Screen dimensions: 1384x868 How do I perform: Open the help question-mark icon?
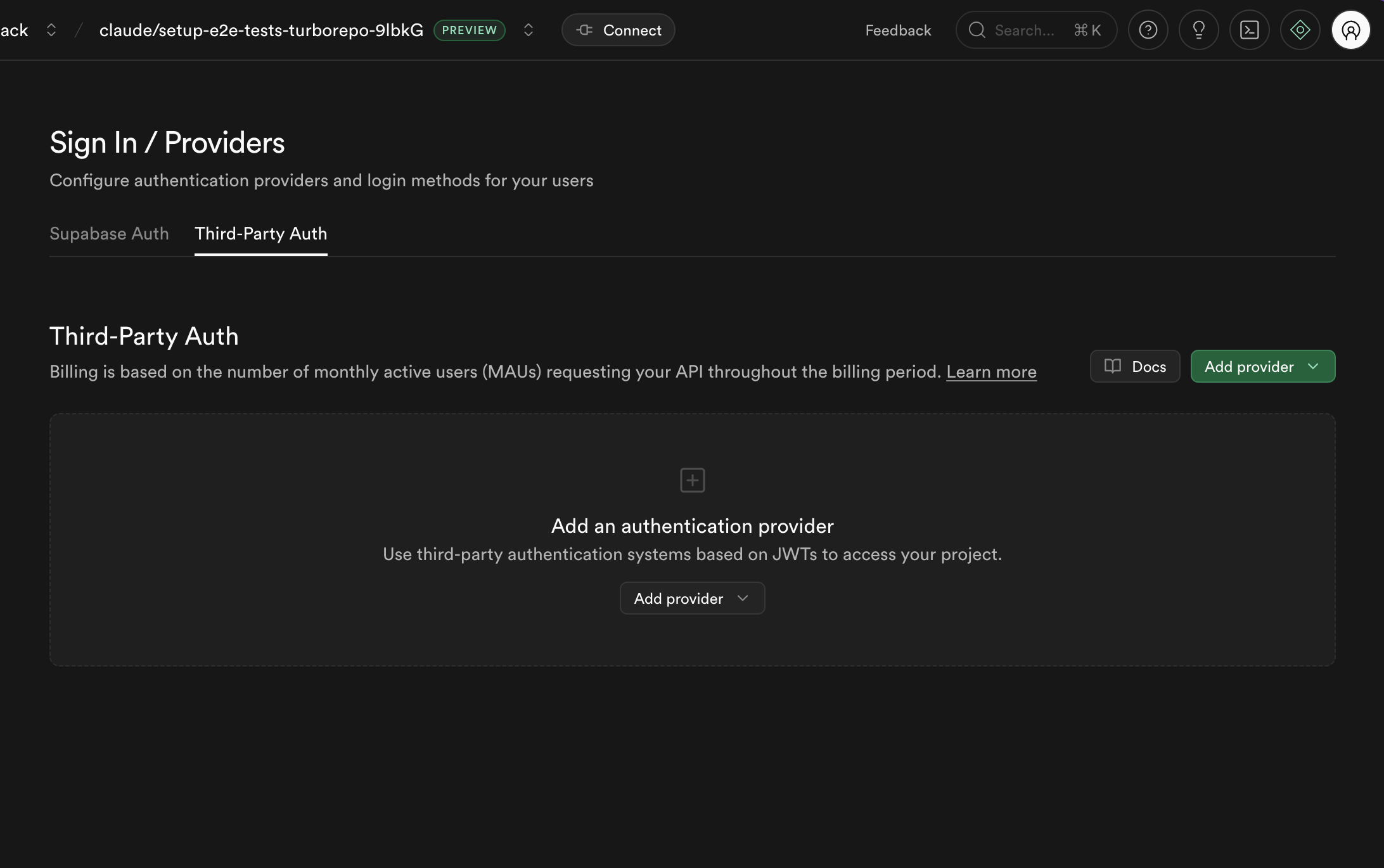coord(1148,30)
